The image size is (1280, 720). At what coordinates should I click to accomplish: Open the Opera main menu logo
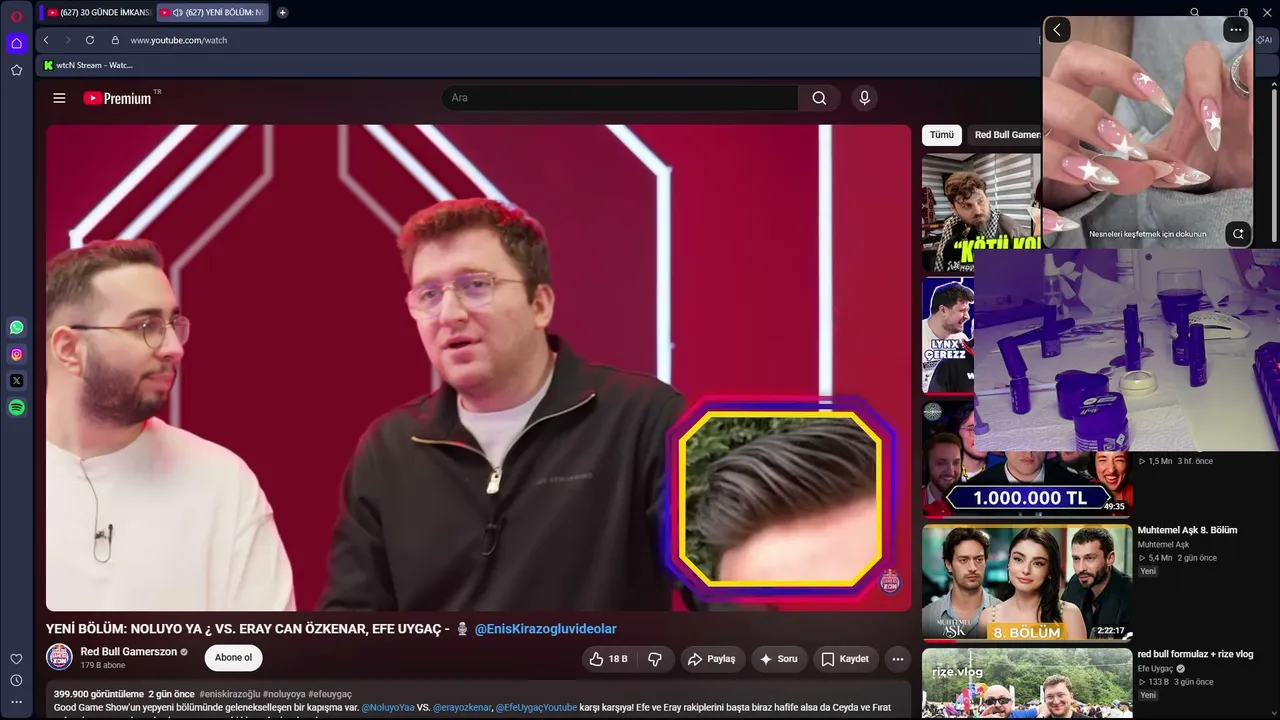tap(16, 16)
